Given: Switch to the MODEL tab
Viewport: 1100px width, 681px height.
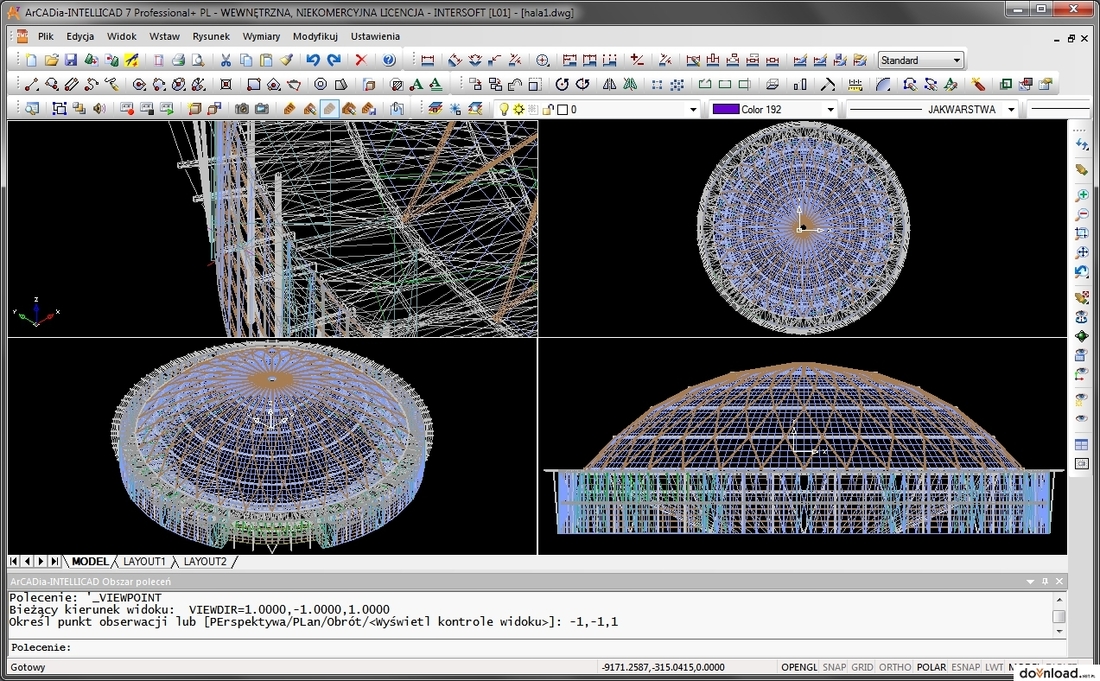Looking at the screenshot, I should [90, 562].
